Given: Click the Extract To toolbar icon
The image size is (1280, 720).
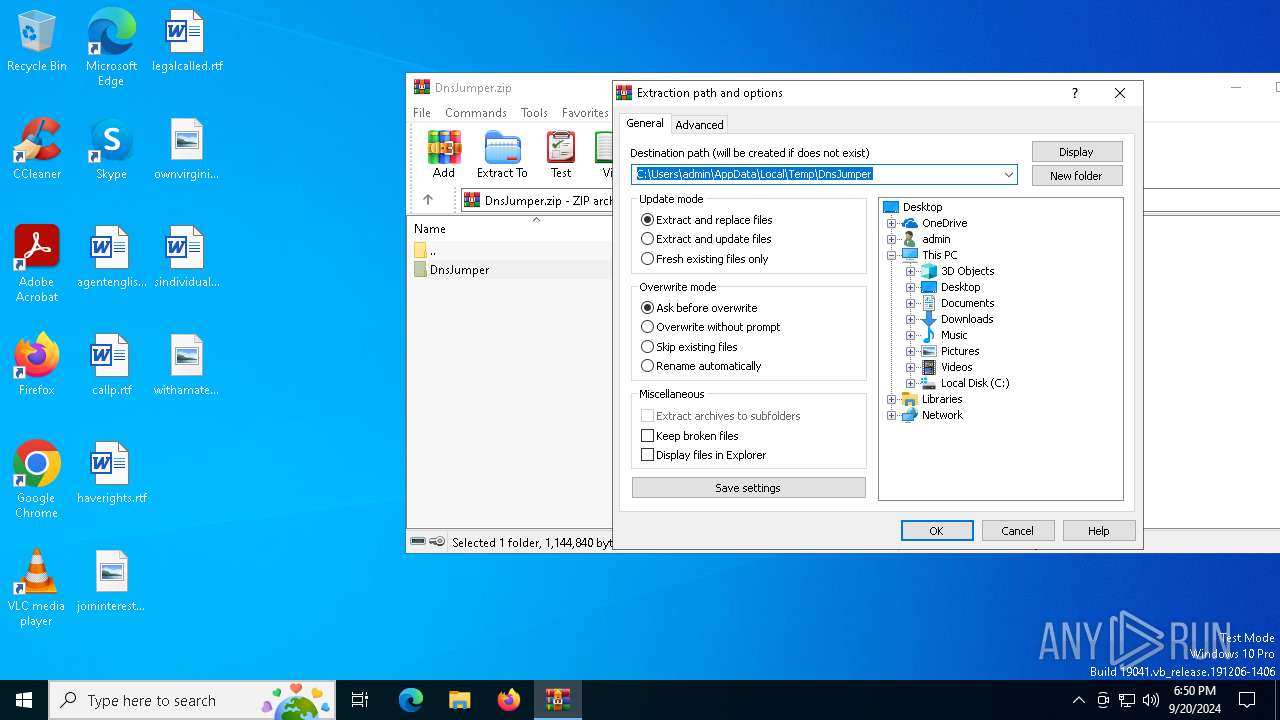Looking at the screenshot, I should point(502,155).
